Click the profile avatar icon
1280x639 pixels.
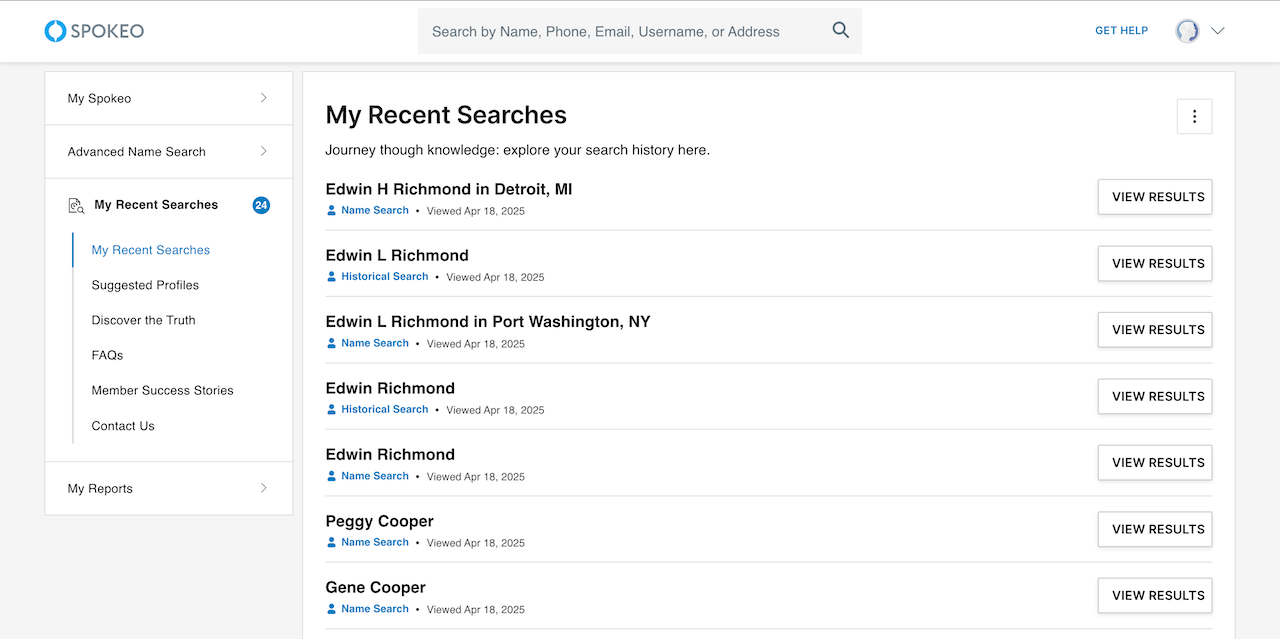[1187, 31]
